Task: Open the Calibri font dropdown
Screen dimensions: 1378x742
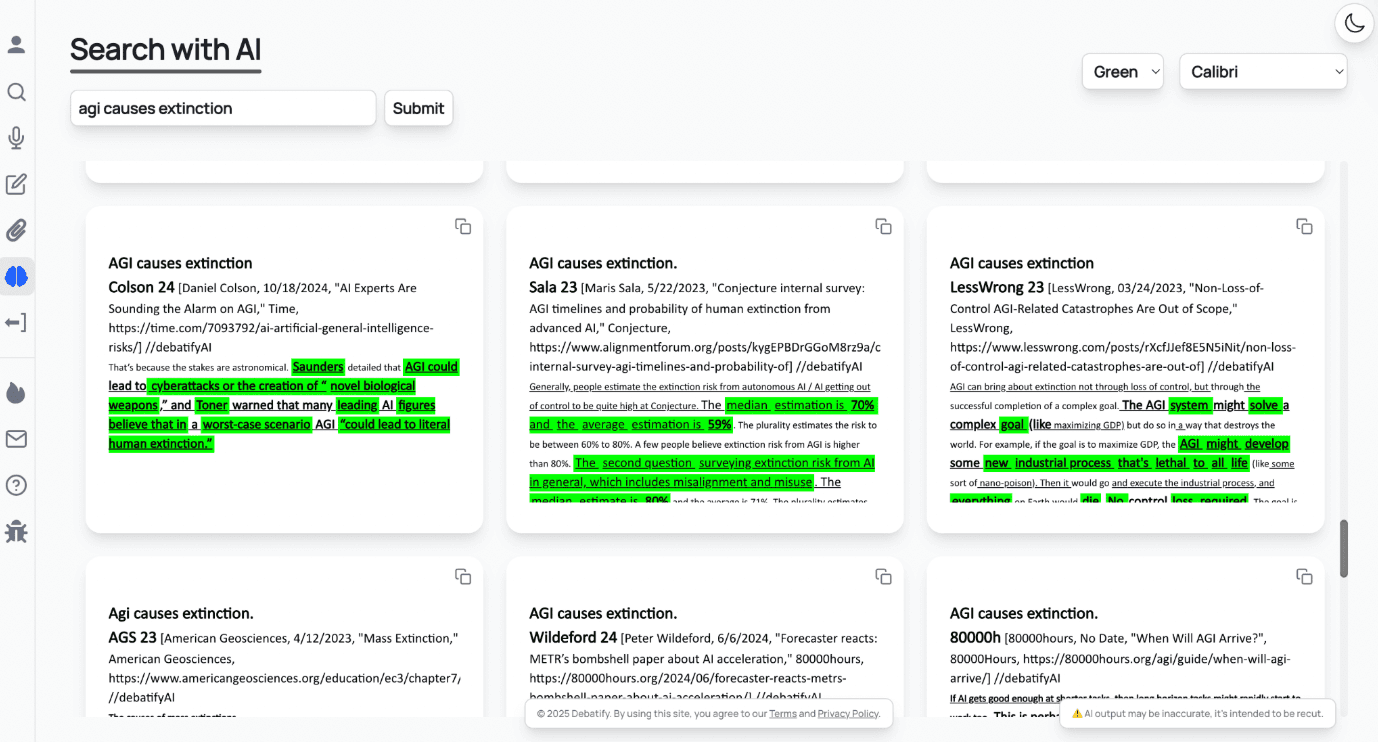Action: 1262,72
